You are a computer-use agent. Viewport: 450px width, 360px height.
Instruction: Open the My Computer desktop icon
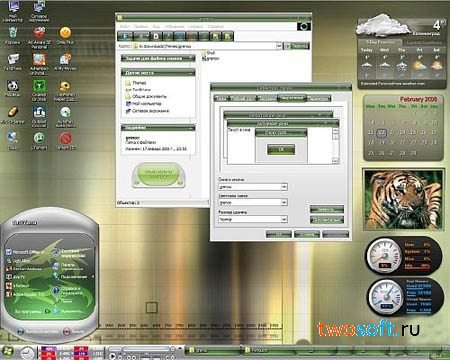tap(13, 10)
